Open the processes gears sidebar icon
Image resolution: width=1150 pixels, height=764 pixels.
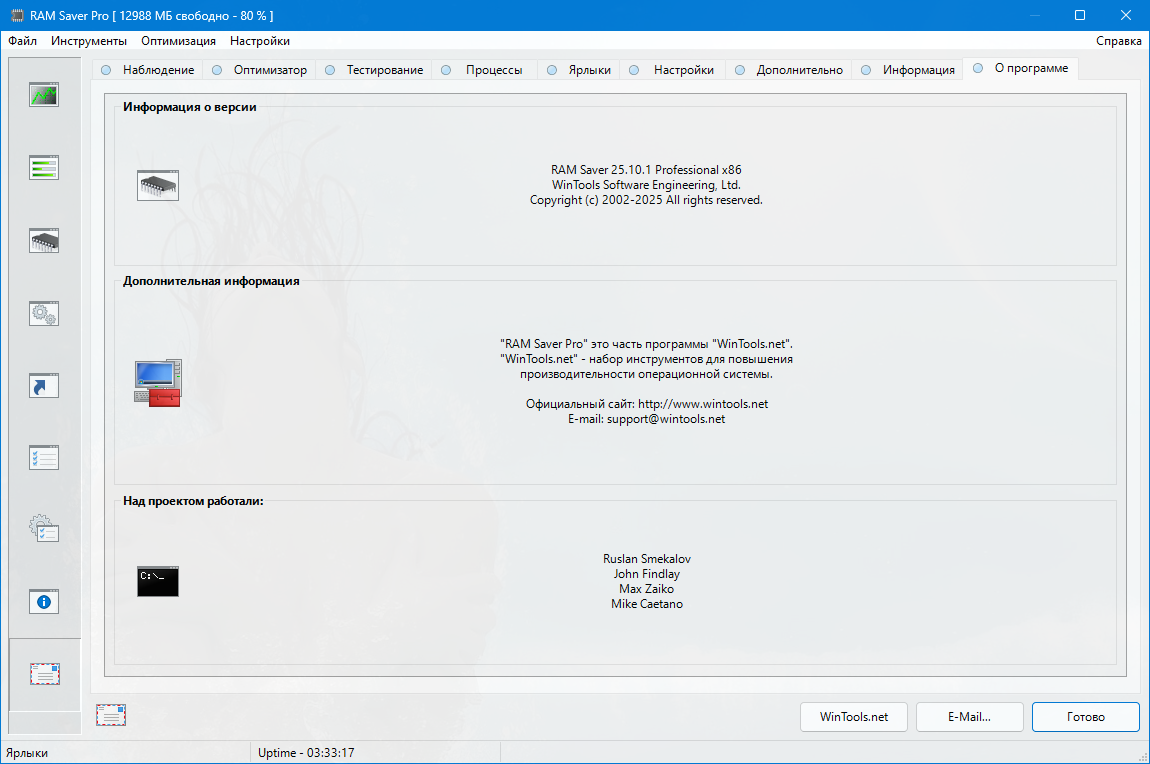click(x=44, y=313)
